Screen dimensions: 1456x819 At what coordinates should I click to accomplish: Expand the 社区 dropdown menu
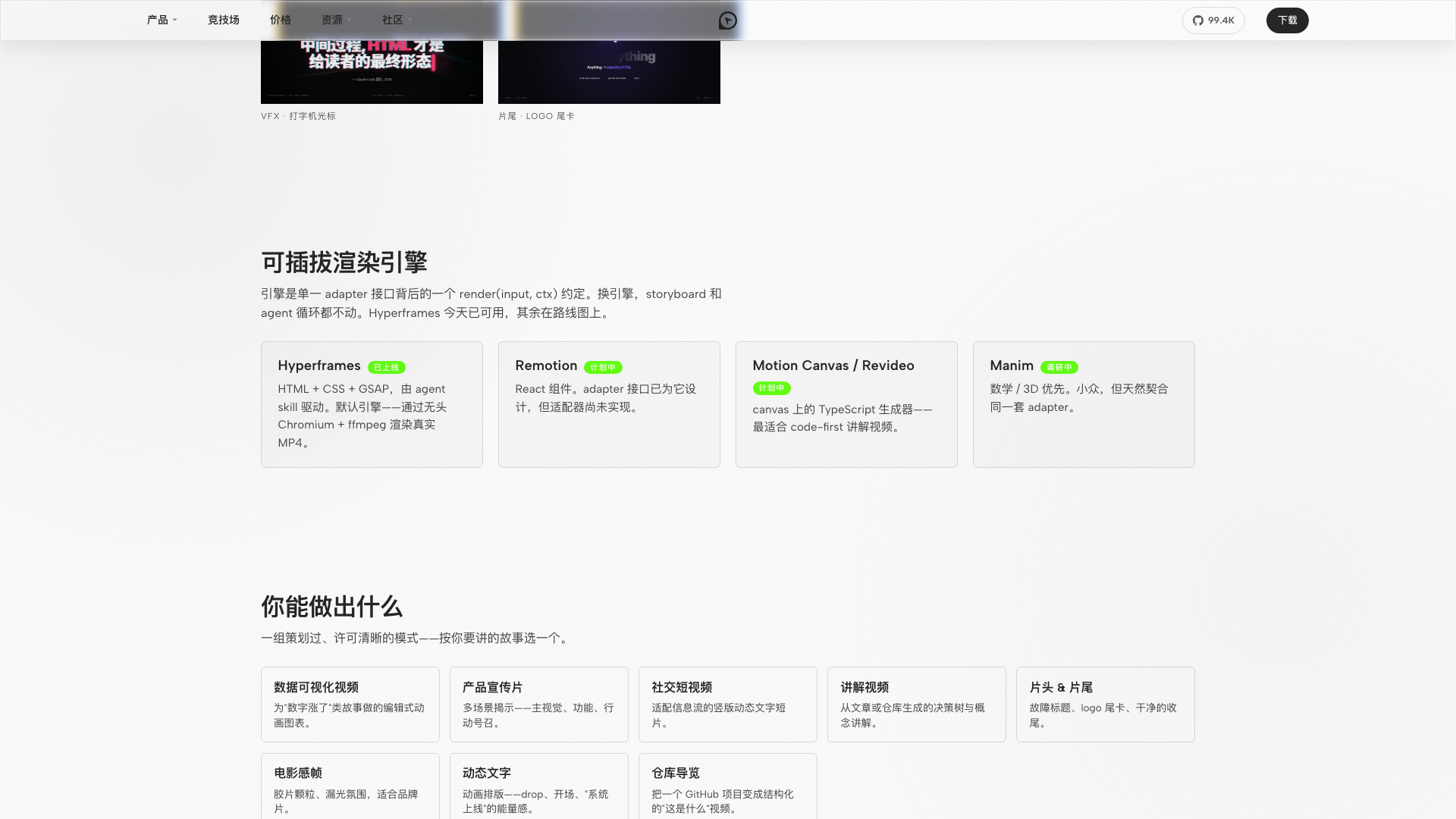[397, 20]
